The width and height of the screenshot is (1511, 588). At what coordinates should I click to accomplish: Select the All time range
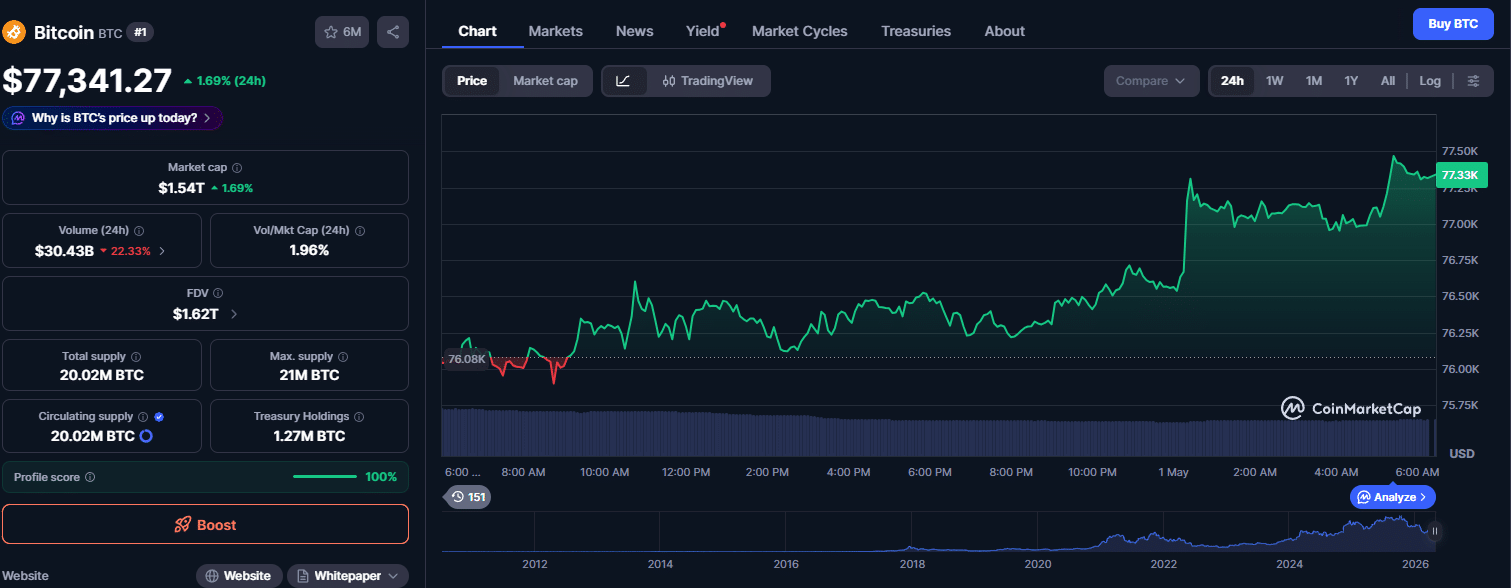[x=1388, y=81]
